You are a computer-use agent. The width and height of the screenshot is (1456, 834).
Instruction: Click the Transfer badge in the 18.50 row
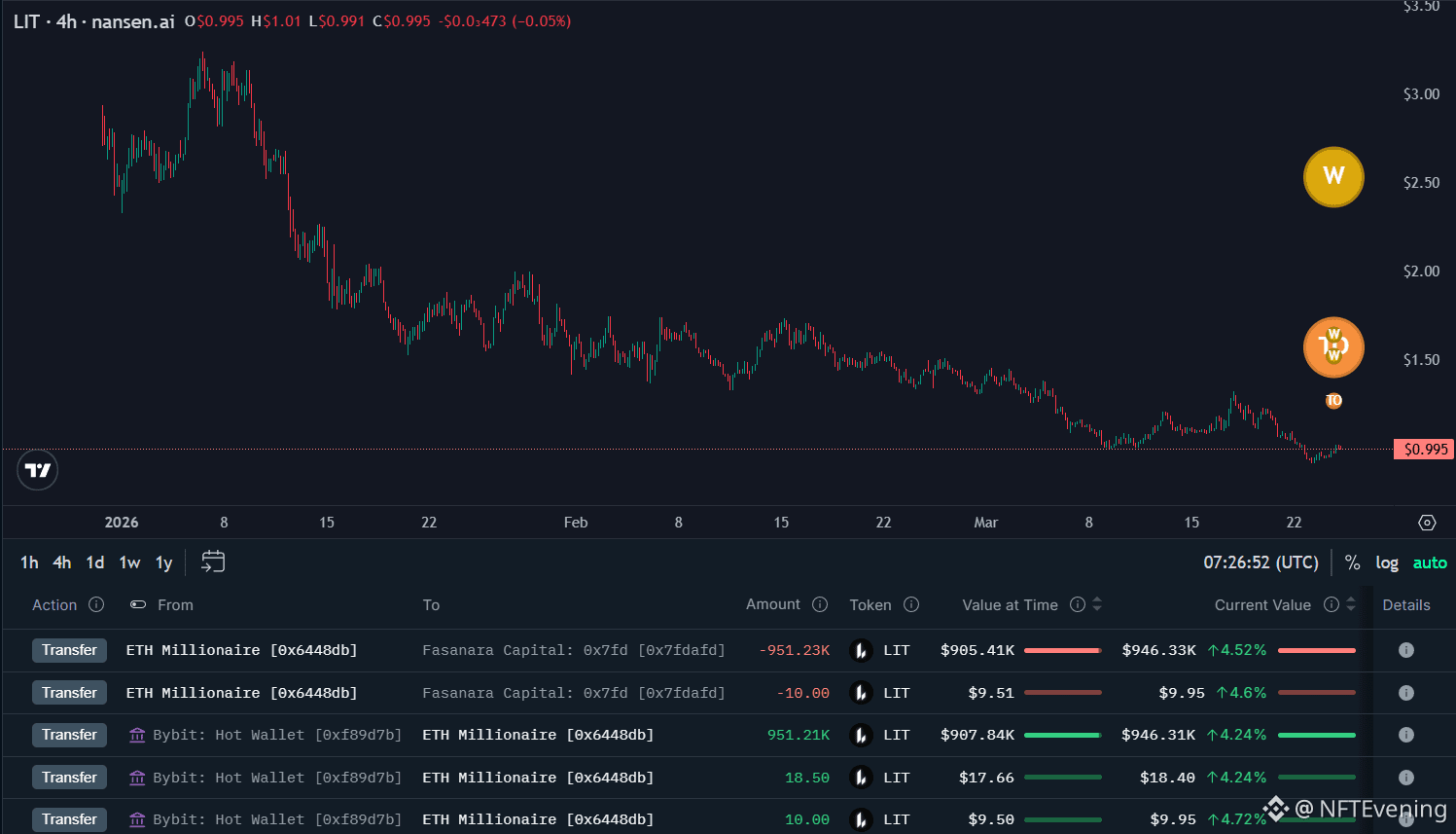coord(69,778)
